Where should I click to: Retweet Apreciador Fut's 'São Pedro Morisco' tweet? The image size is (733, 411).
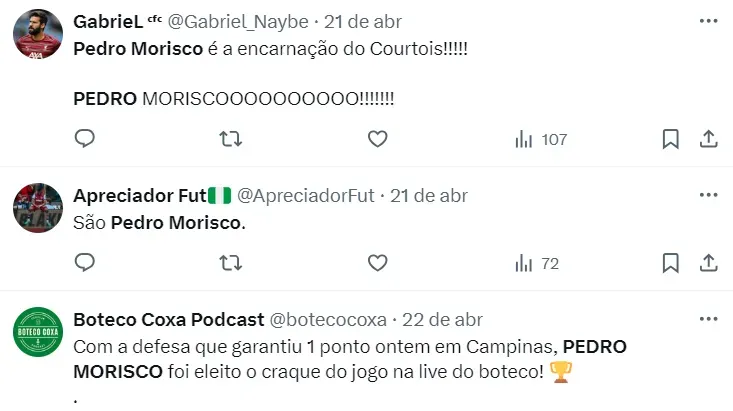(x=231, y=263)
